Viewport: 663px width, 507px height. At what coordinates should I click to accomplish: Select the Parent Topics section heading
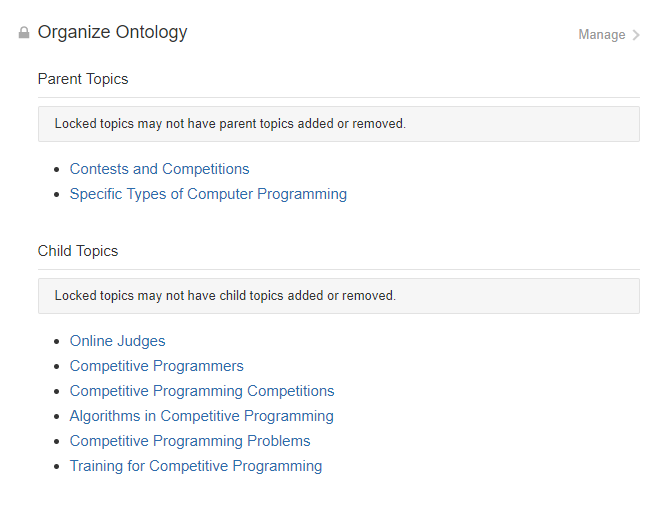[x=83, y=79]
